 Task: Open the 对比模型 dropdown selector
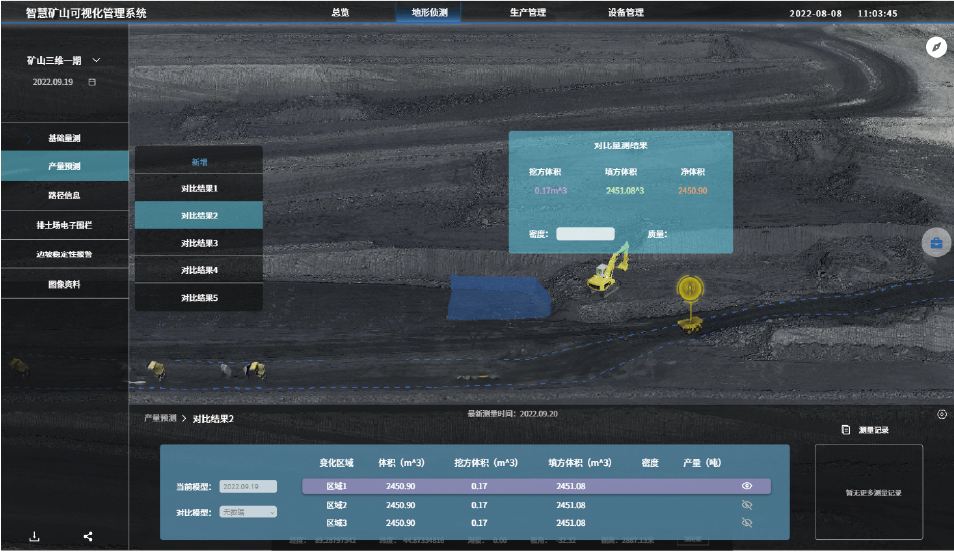coord(249,512)
